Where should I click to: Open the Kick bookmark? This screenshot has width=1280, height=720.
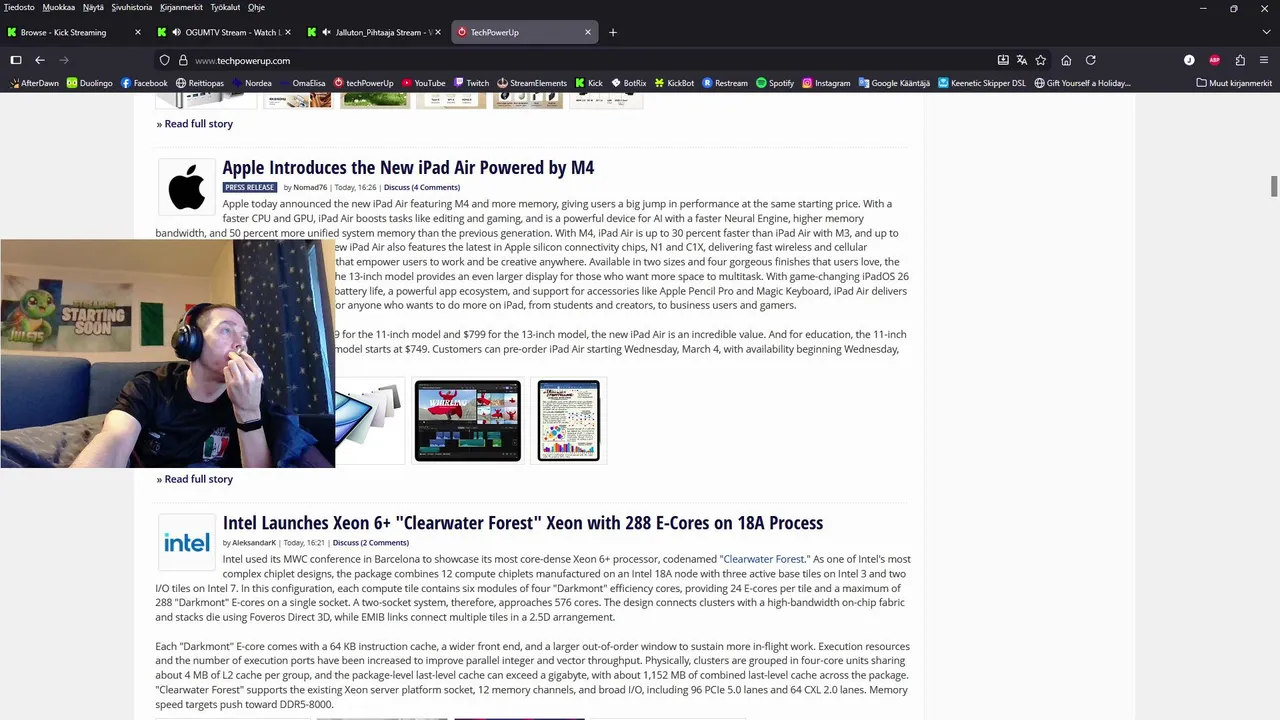point(589,83)
